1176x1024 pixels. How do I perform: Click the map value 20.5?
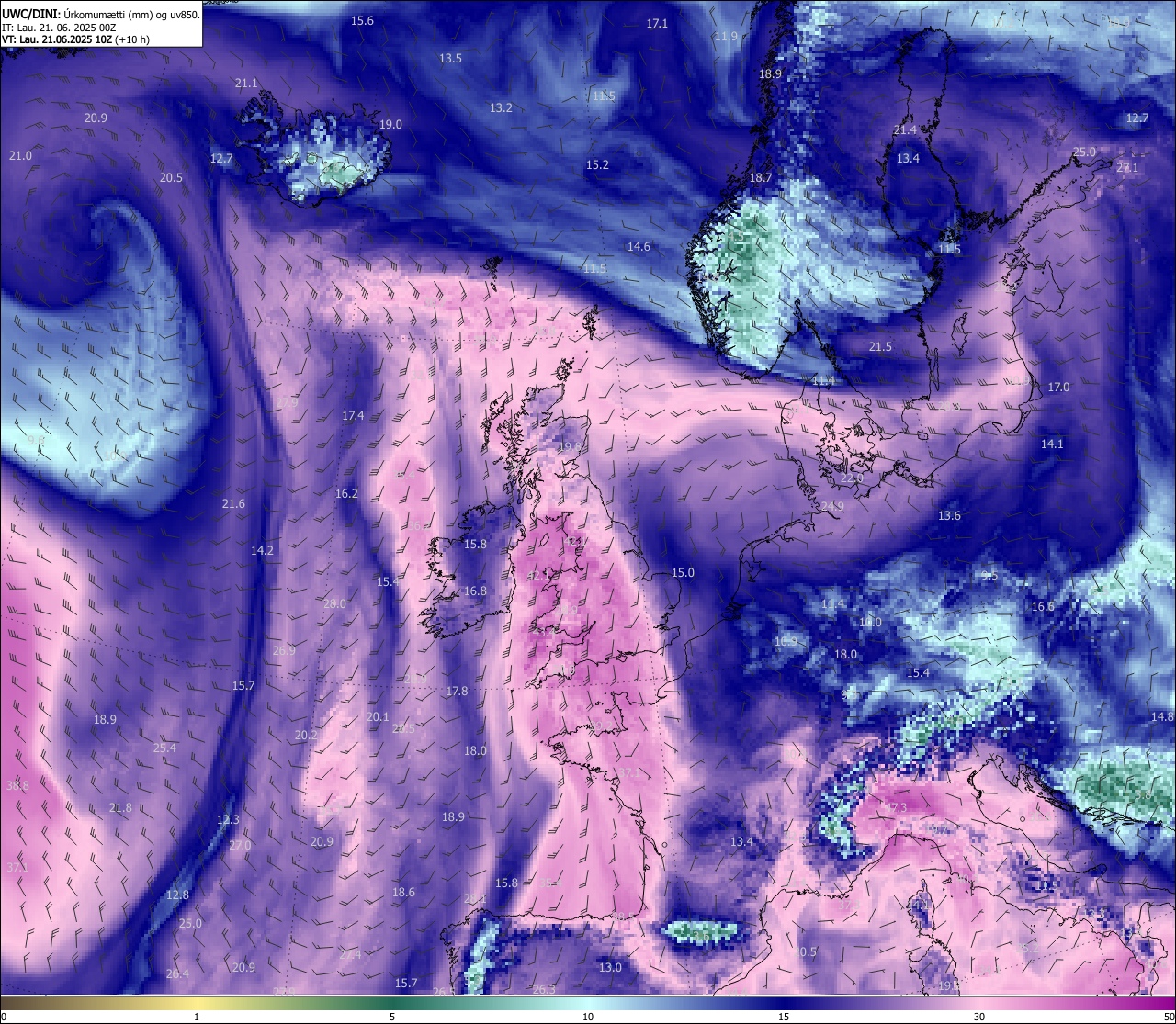(171, 177)
